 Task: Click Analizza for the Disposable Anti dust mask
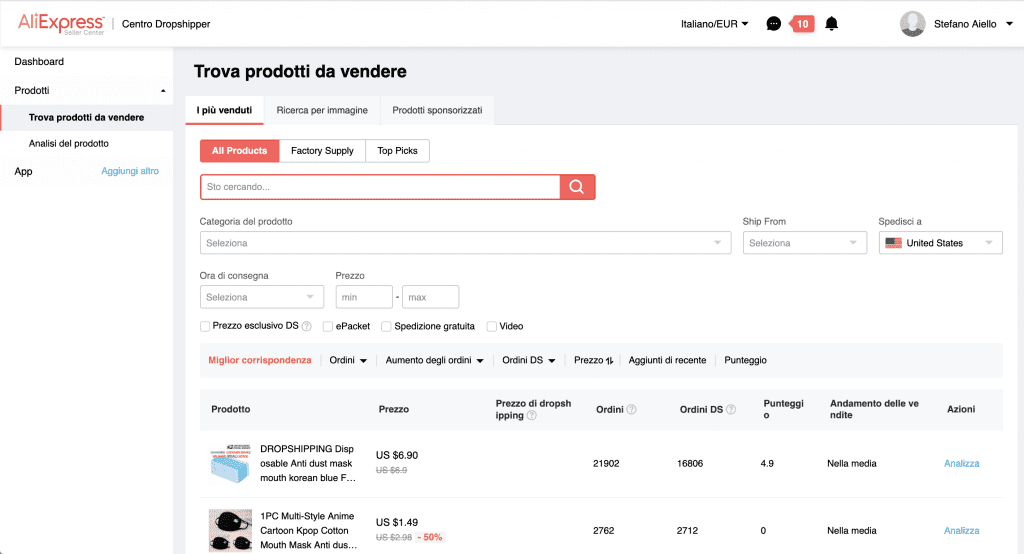pos(961,463)
